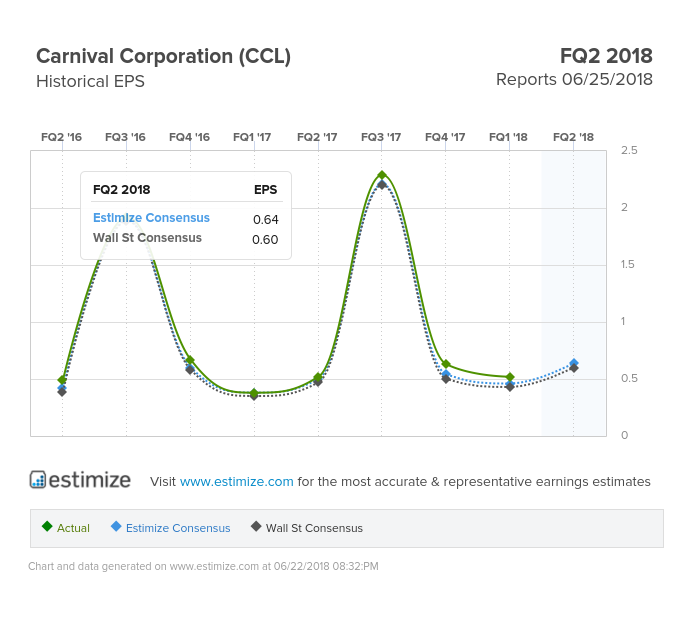Click the green Actual point at FQ2 '16
Image resolution: width=685 pixels, height=620 pixels.
coord(62,380)
